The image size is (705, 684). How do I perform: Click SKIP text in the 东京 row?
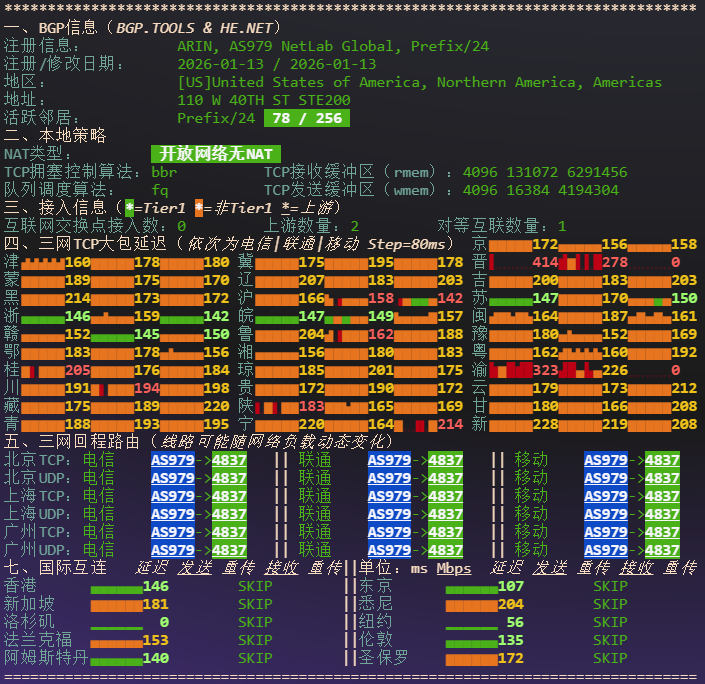610,586
